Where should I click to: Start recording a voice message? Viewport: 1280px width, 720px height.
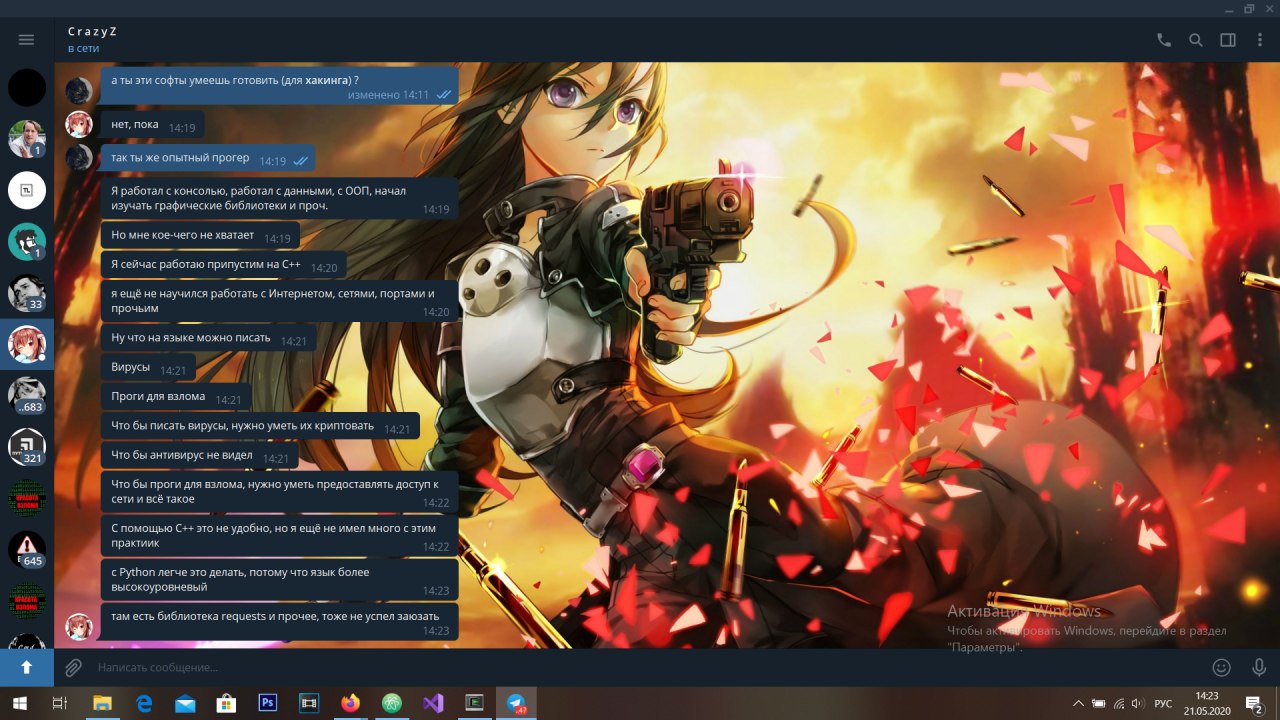click(x=1259, y=667)
